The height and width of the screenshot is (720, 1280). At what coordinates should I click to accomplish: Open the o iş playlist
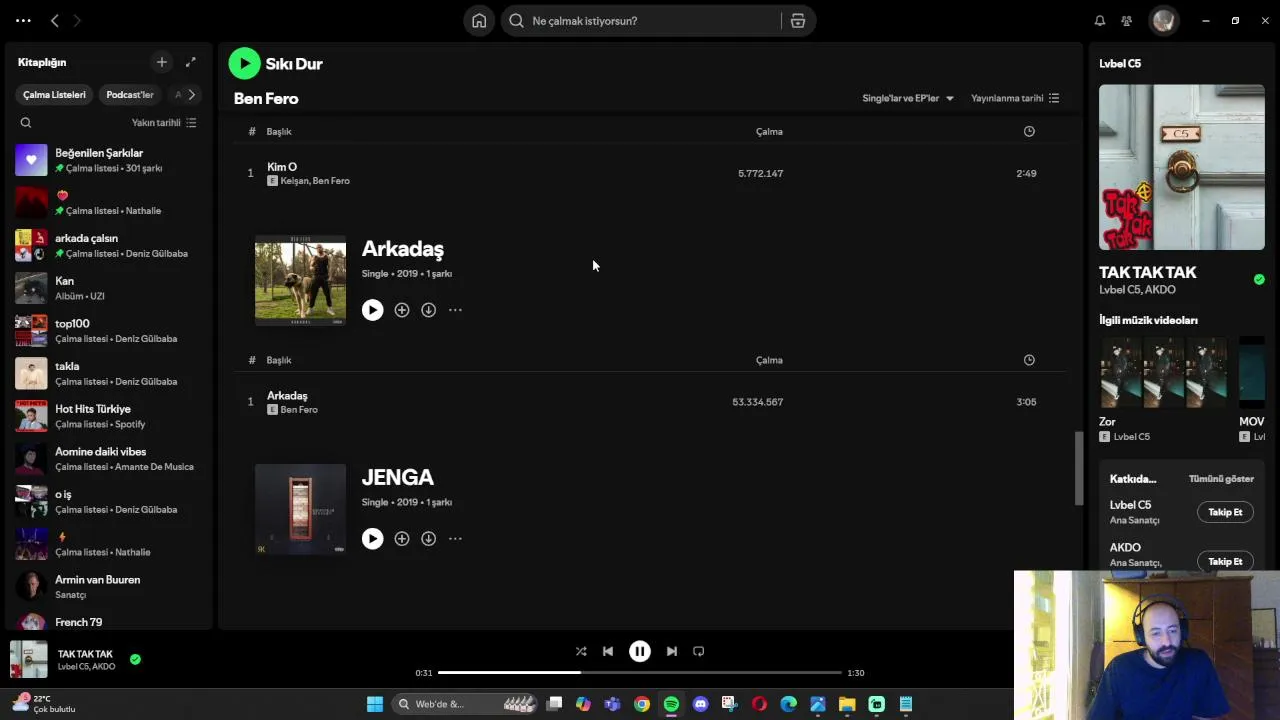(x=108, y=502)
